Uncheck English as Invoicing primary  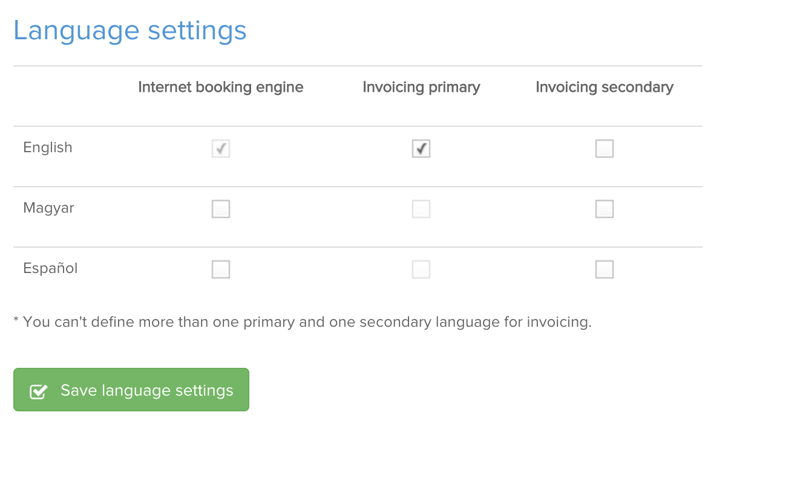(421, 148)
